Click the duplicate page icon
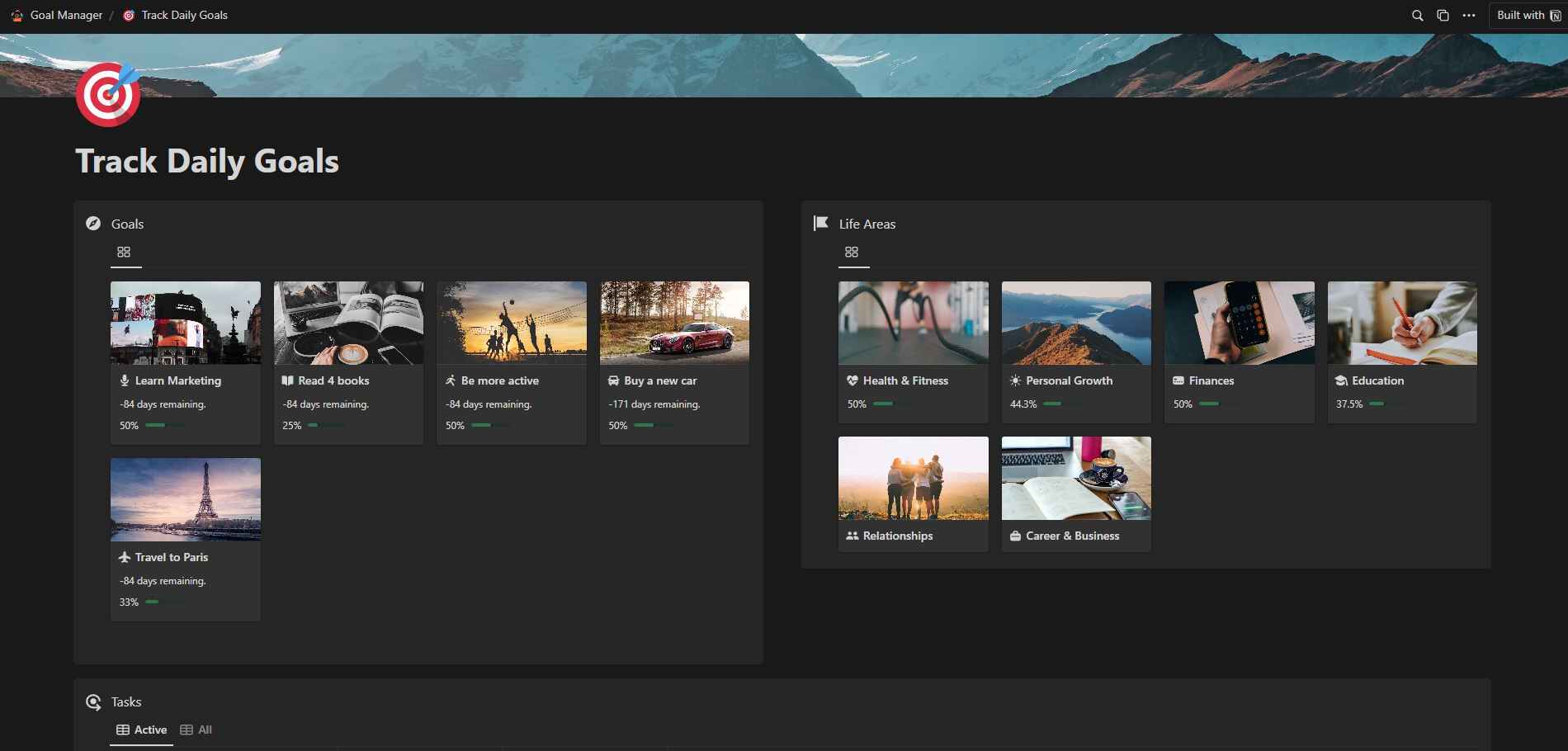 [x=1443, y=16]
